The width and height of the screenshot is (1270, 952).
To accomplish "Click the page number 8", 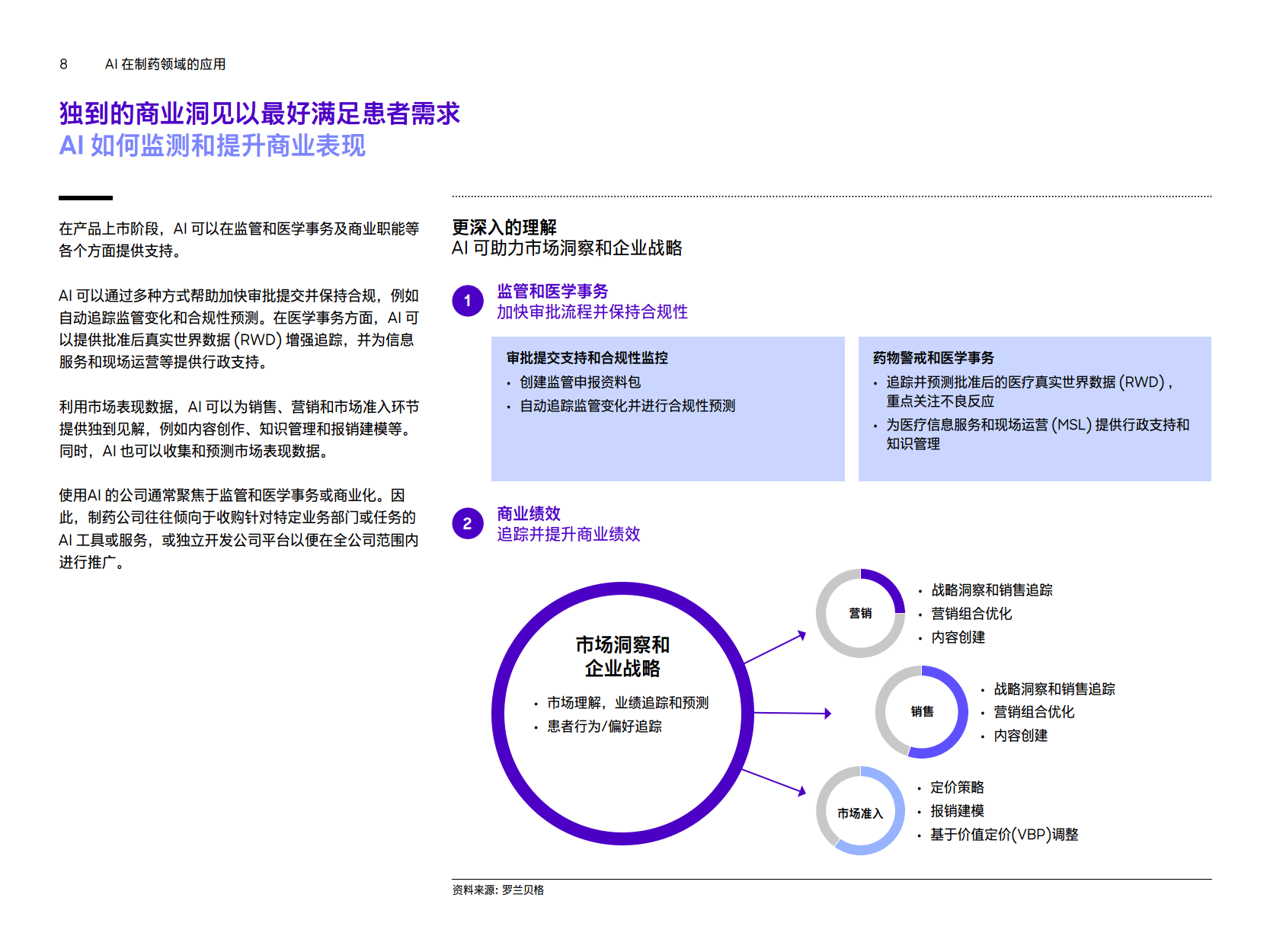I will (x=62, y=64).
